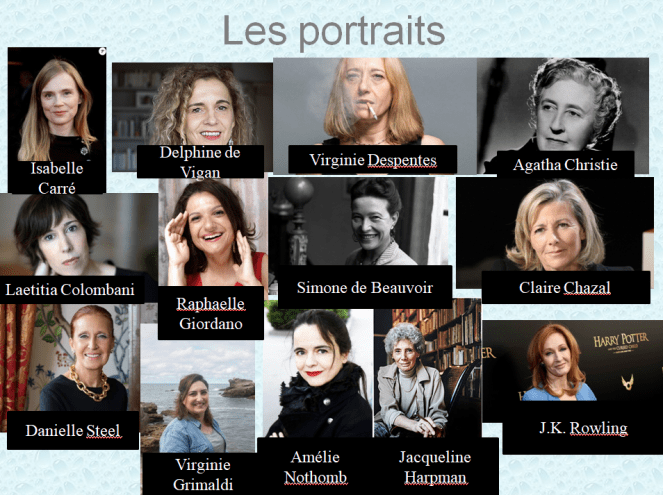Click the Jacqueline Harpman caption box

tap(436, 467)
